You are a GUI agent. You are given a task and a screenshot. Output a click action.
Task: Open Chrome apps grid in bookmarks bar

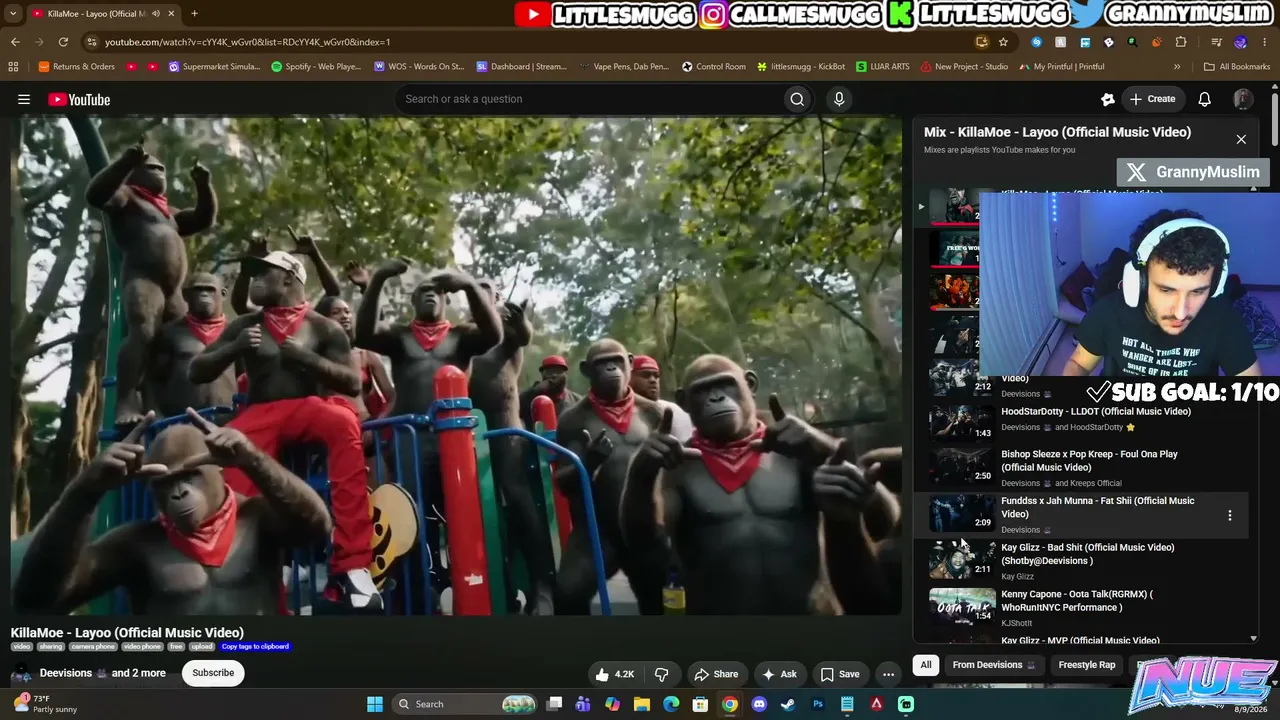click(x=13, y=67)
